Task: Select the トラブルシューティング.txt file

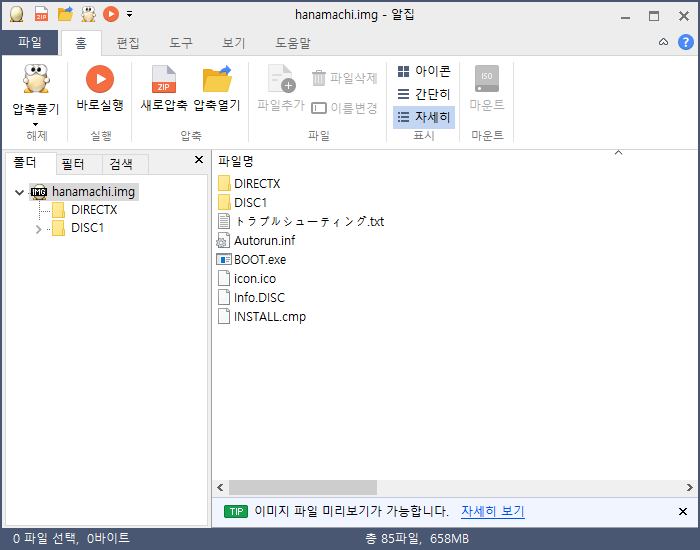Action: pos(300,221)
